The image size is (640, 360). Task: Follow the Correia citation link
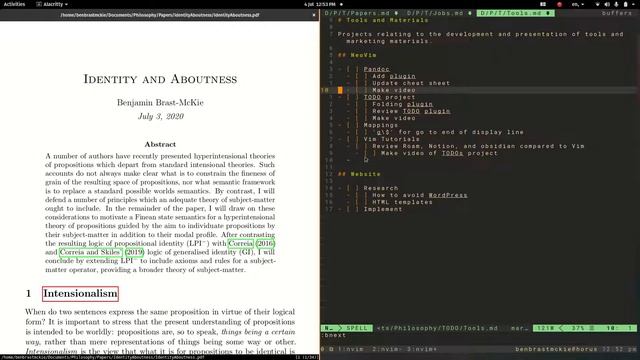240,243
